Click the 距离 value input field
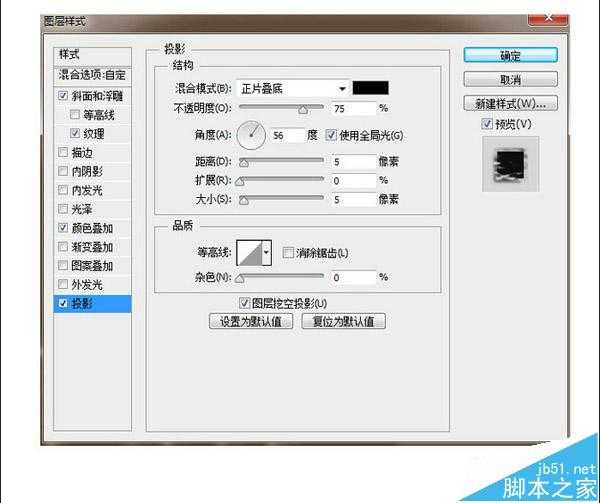 point(354,161)
